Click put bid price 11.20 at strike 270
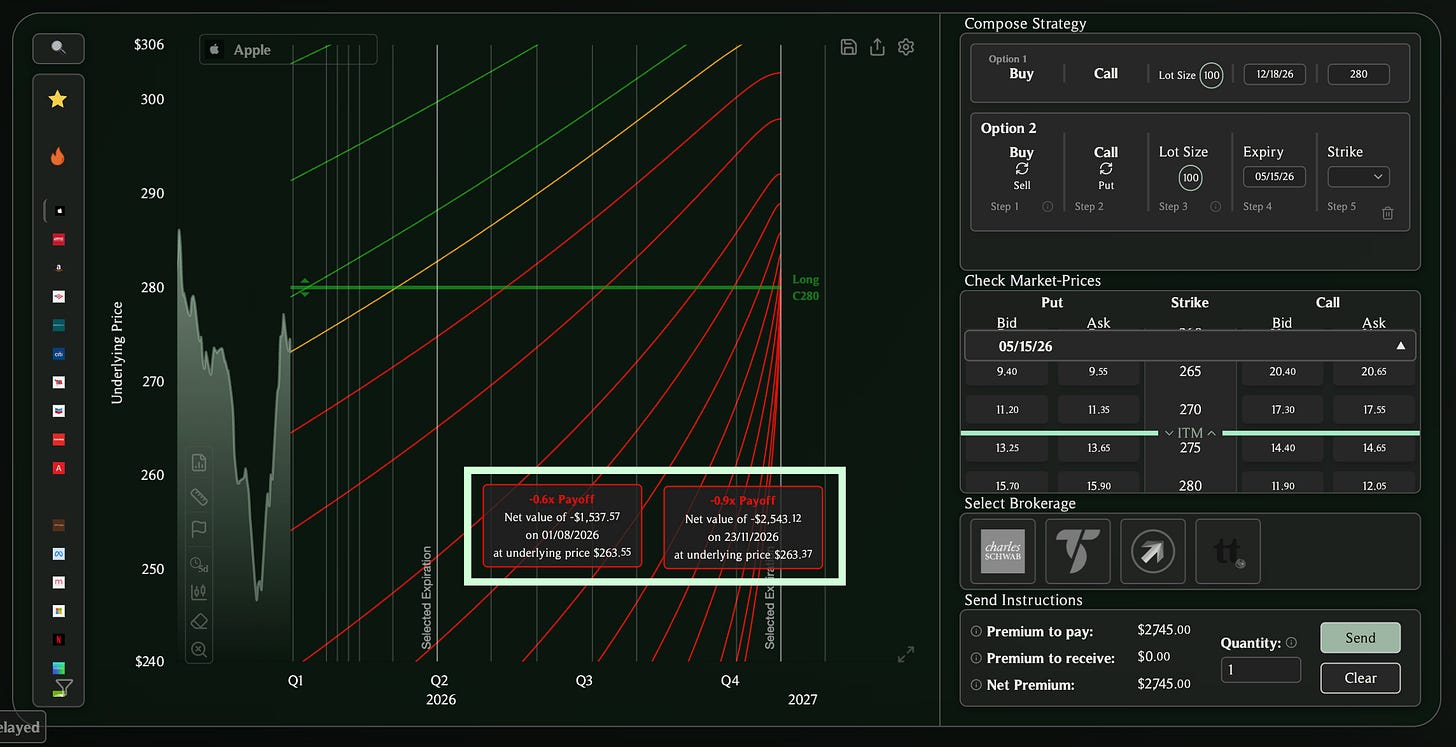 click(1006, 409)
